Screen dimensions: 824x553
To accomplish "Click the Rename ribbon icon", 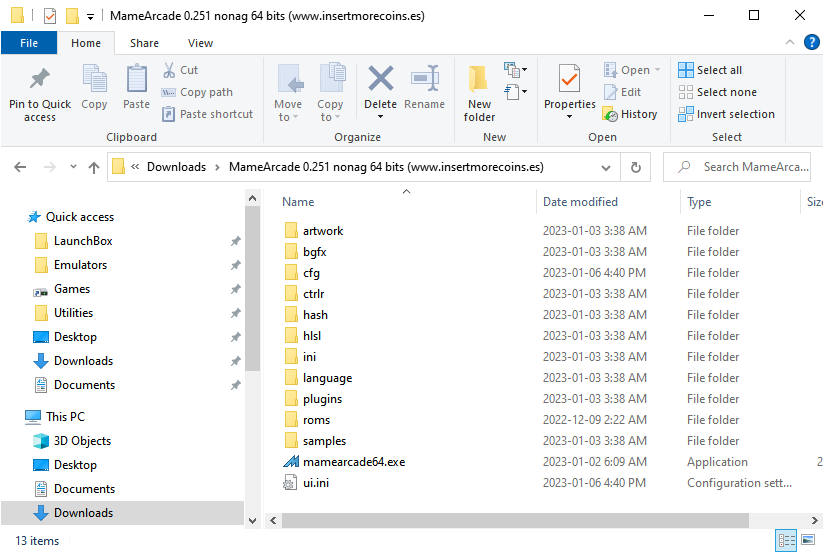I will click(x=425, y=78).
